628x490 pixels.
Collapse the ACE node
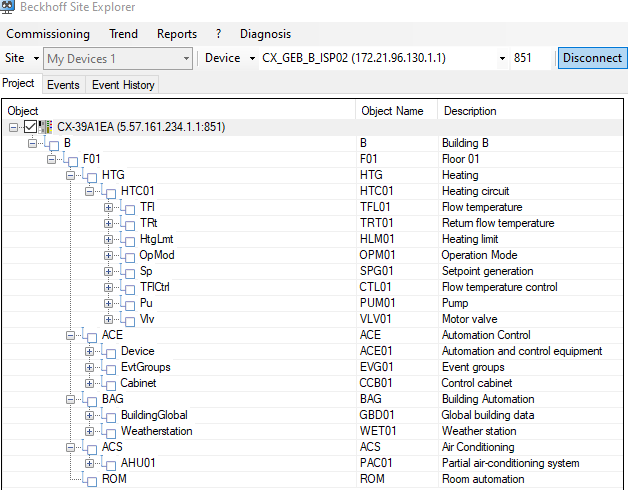(x=70, y=336)
